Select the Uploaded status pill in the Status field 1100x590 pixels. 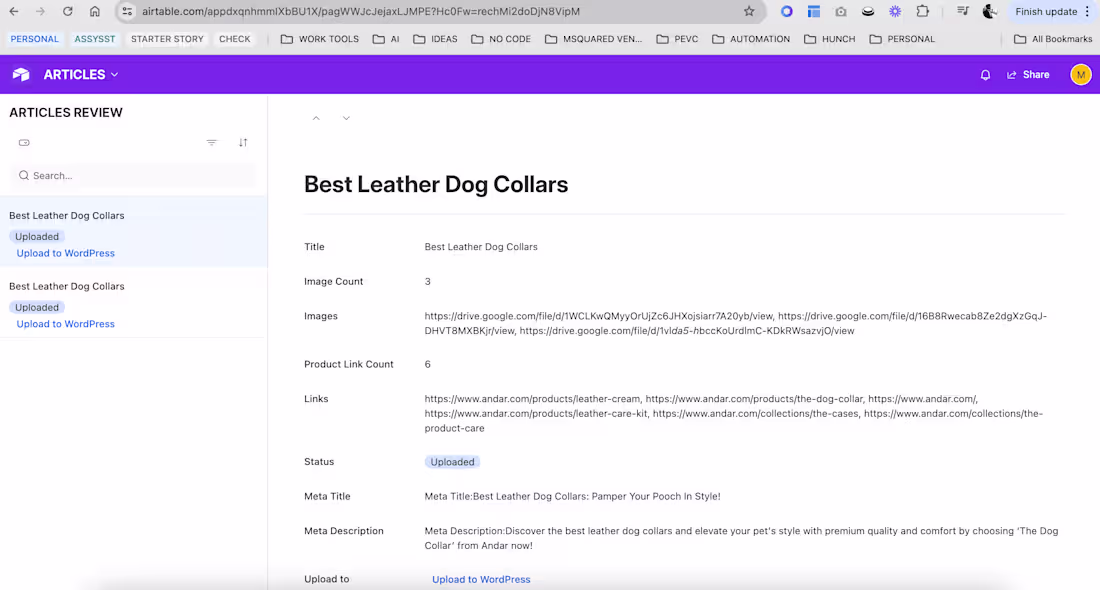pos(452,461)
